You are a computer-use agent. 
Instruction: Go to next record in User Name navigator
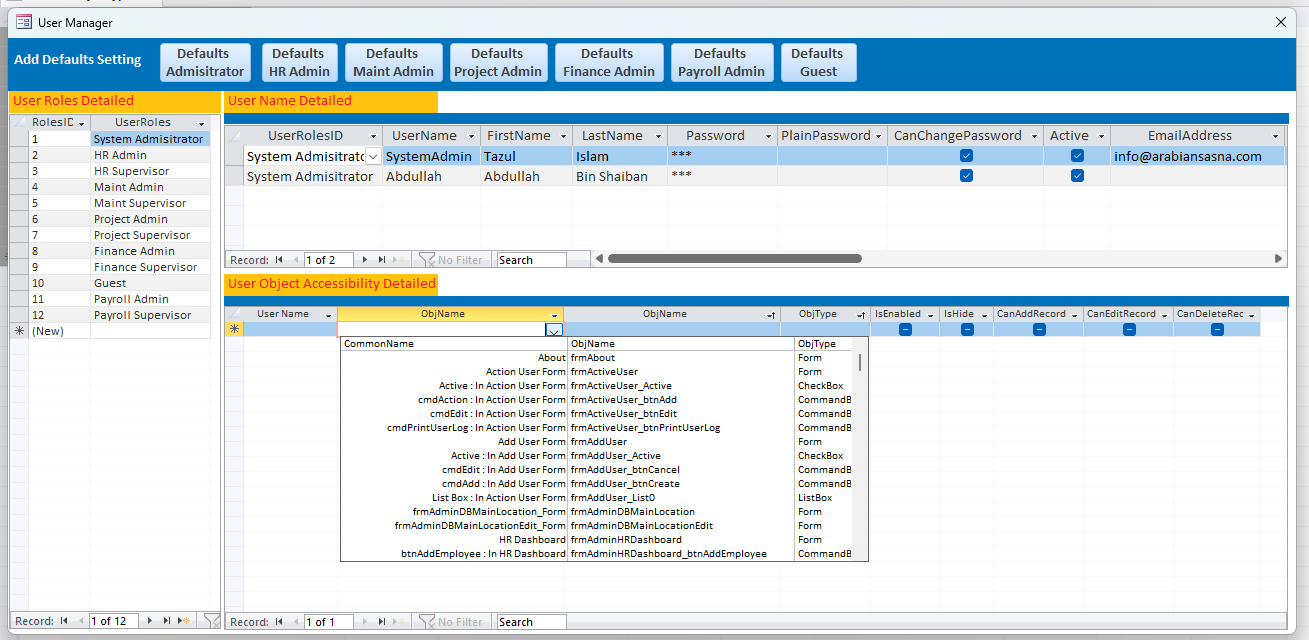tap(366, 260)
